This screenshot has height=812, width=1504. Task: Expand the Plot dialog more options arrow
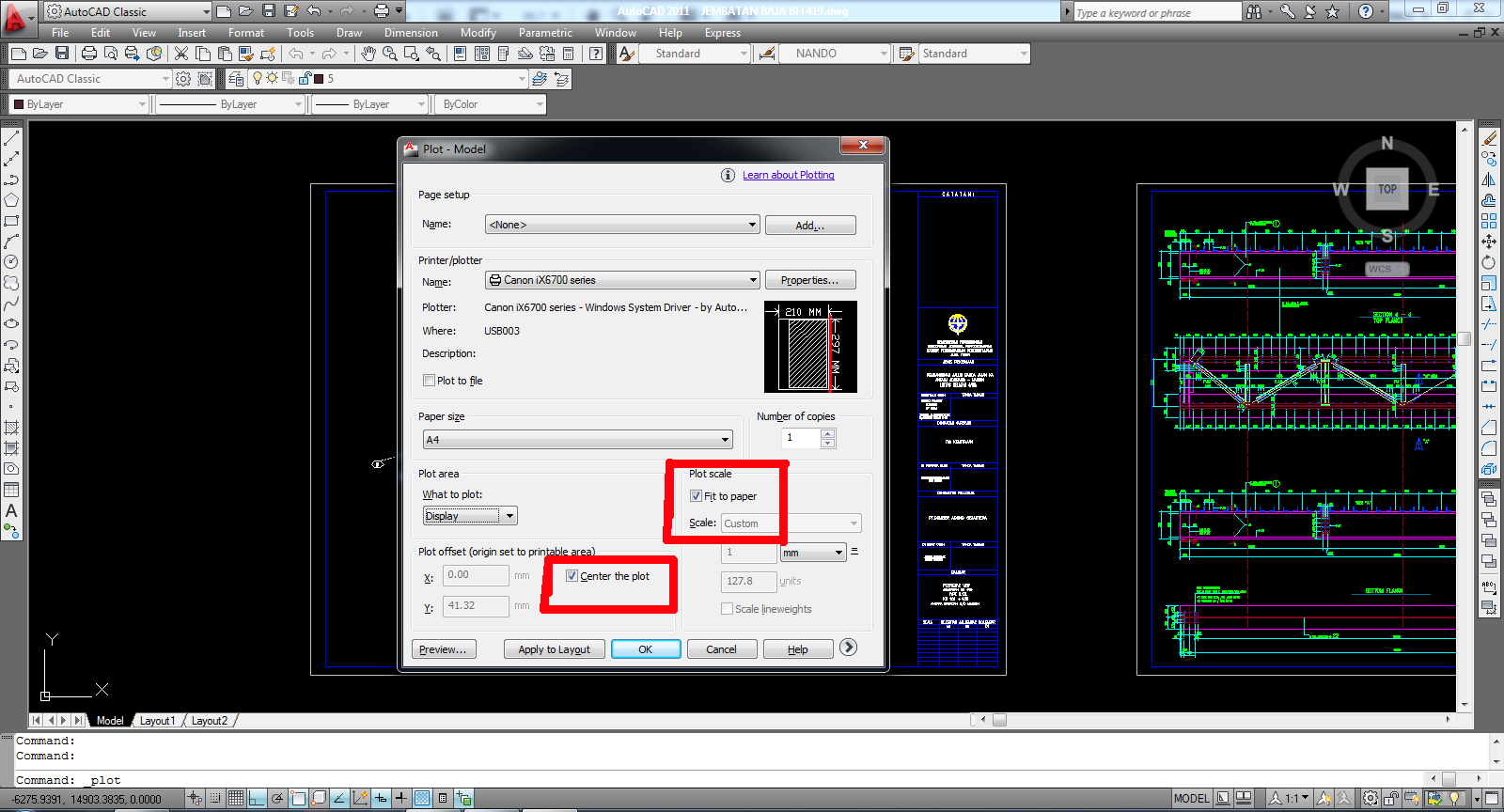click(x=848, y=648)
